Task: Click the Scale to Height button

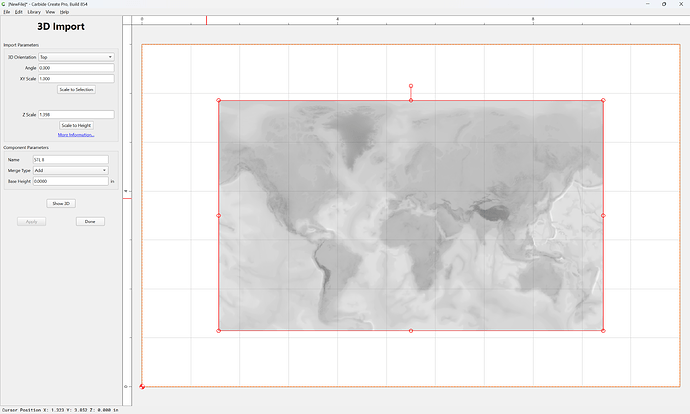Action: (x=76, y=125)
